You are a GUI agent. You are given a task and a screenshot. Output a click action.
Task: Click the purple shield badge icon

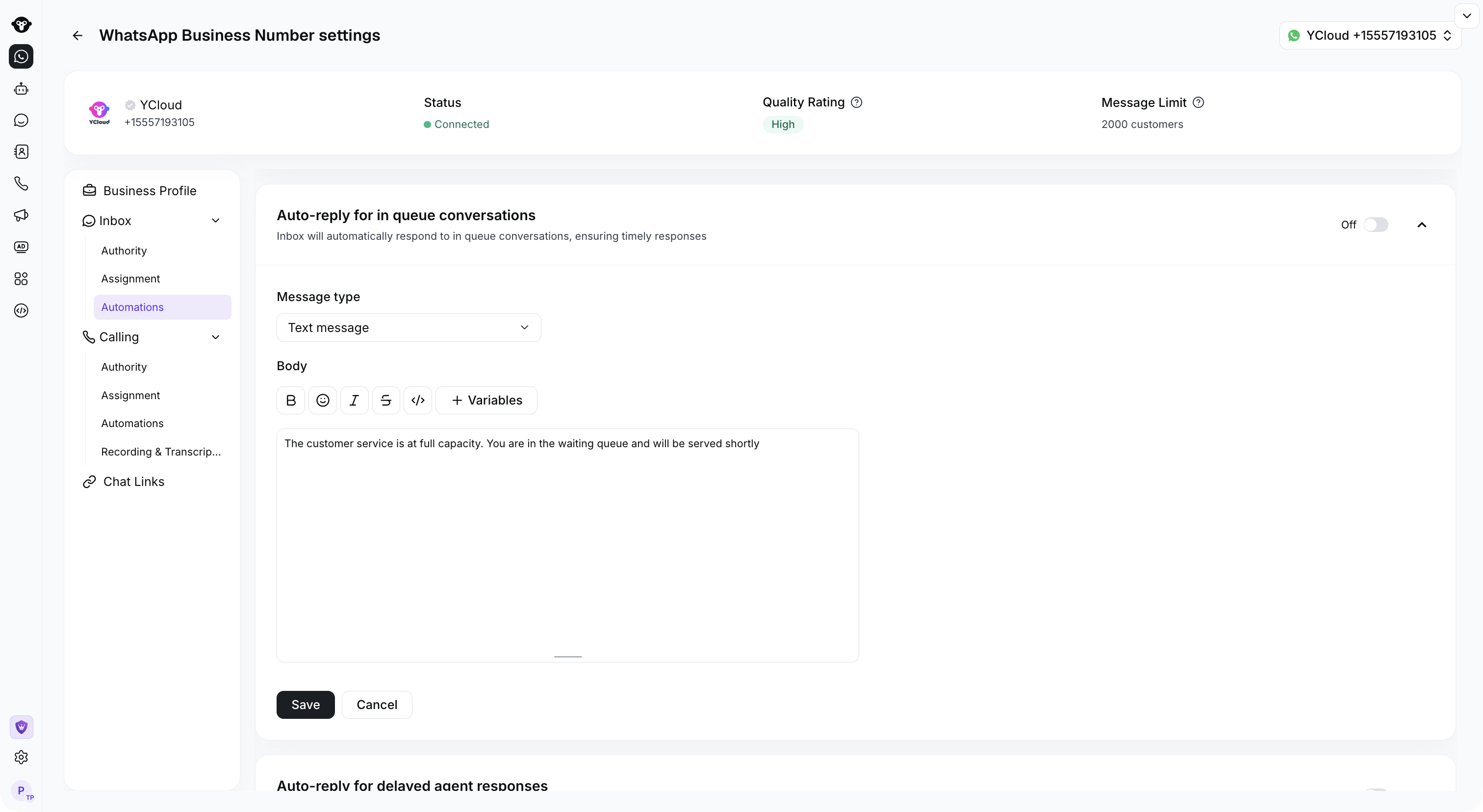click(21, 727)
